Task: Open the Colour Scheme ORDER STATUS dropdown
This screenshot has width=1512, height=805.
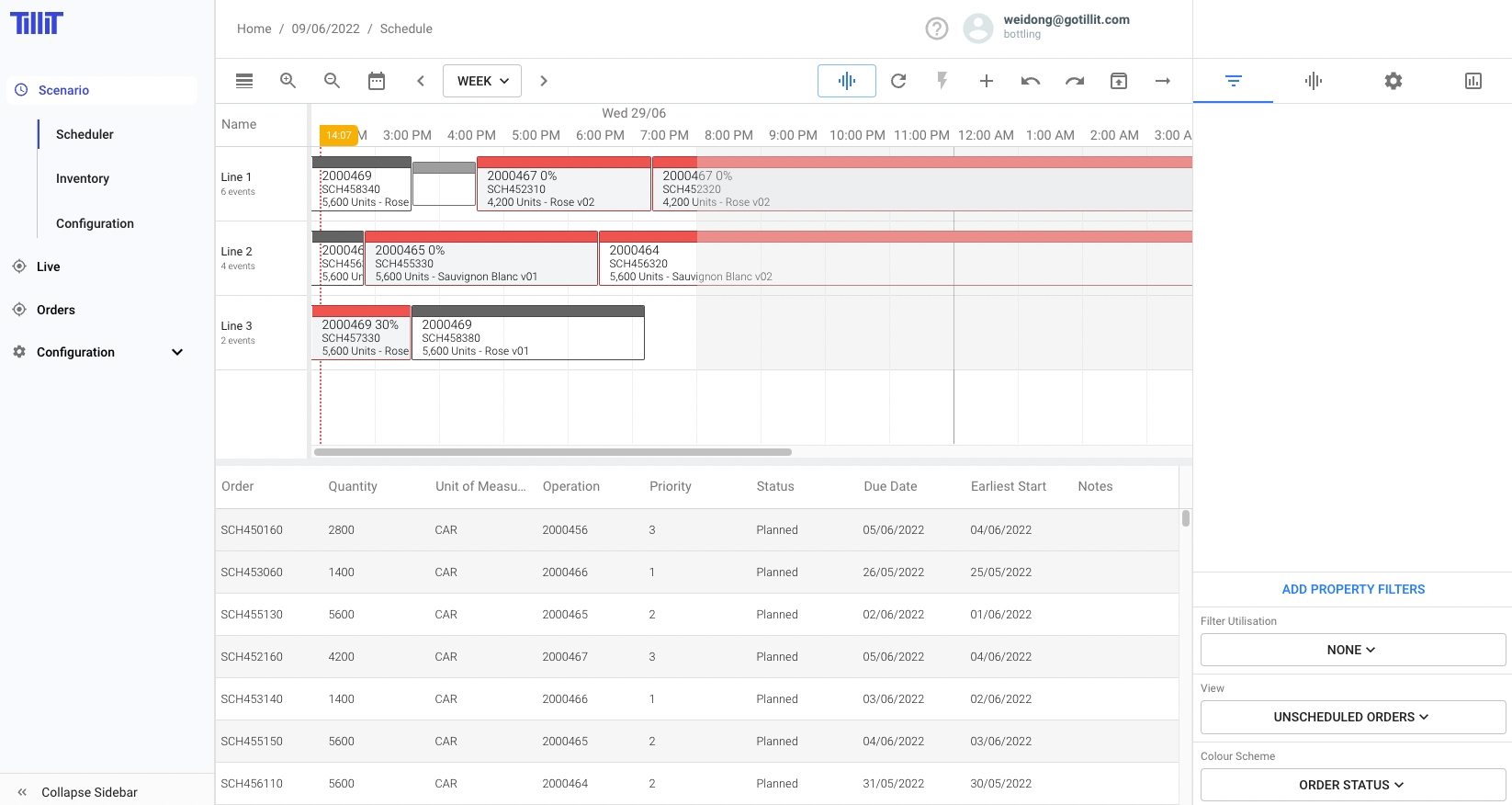Action: tap(1352, 785)
